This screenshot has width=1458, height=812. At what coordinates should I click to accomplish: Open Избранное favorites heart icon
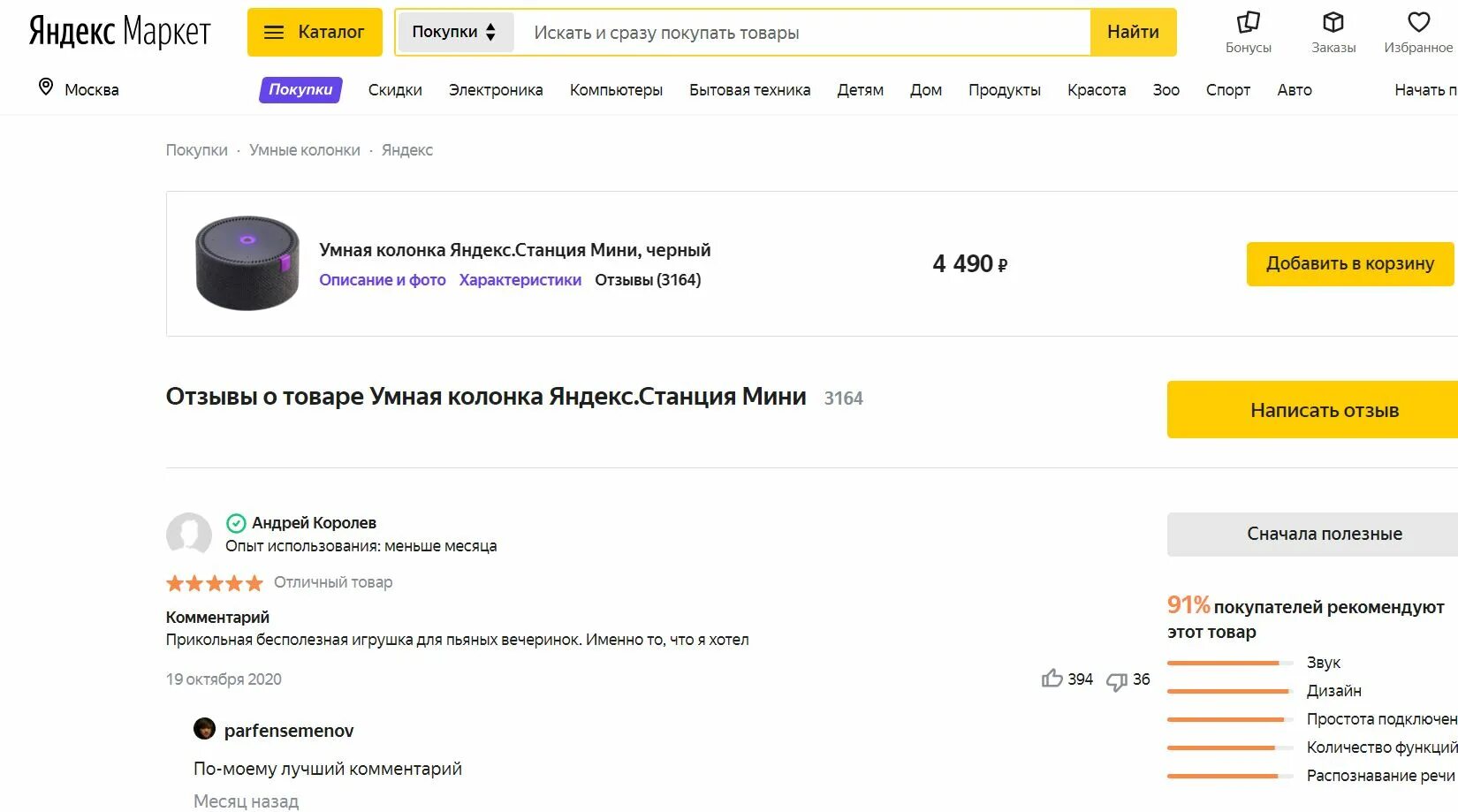coord(1418,22)
